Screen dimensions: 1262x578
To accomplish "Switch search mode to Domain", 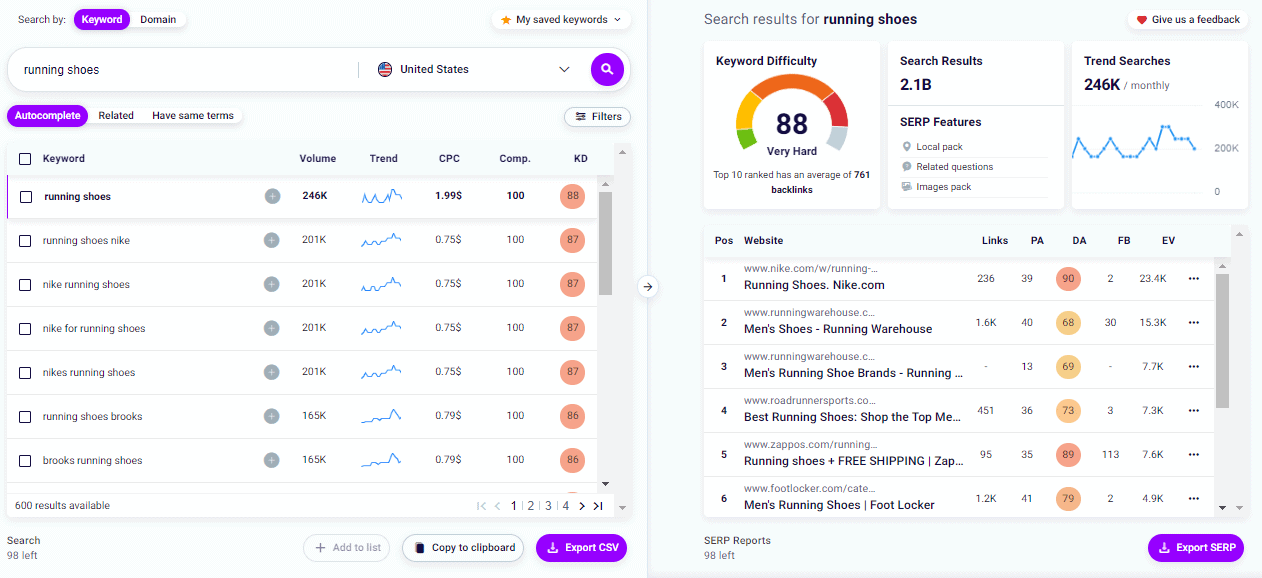I will [158, 18].
